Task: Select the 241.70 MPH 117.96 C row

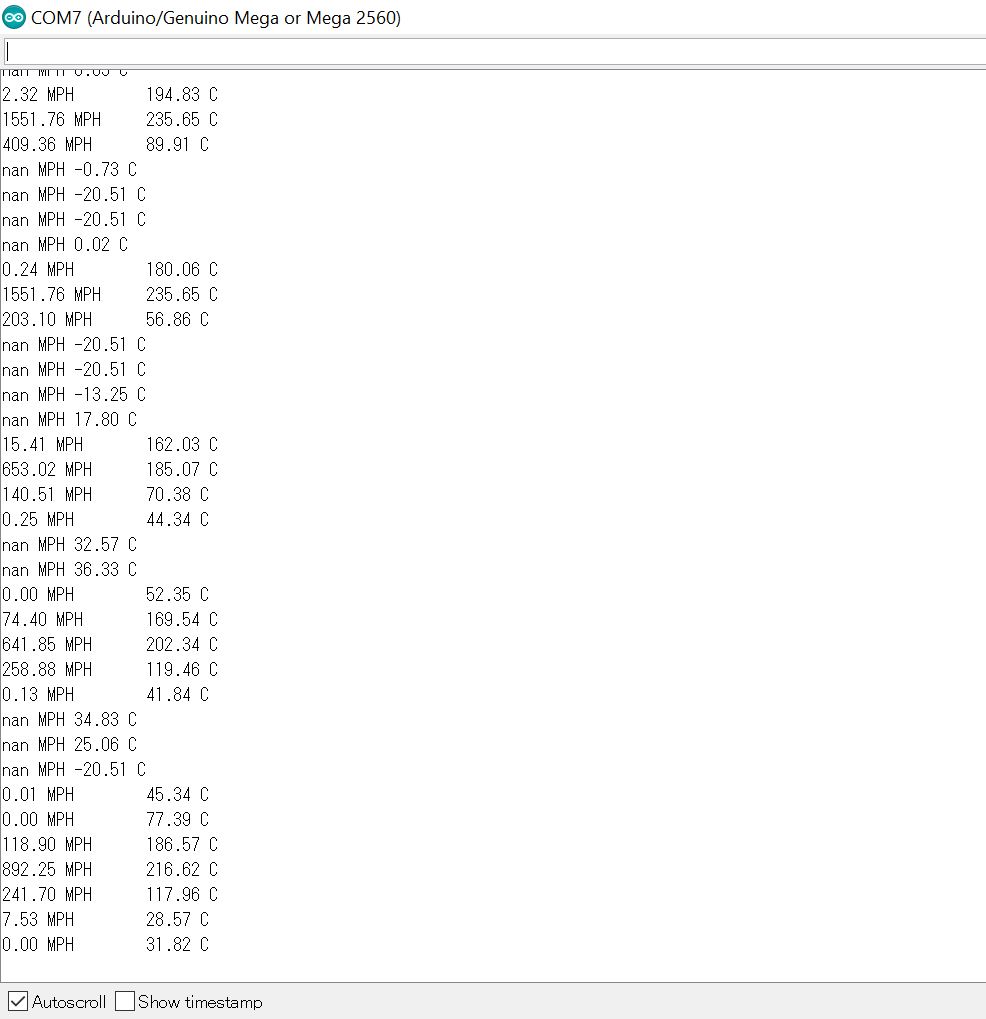Action: (110, 895)
